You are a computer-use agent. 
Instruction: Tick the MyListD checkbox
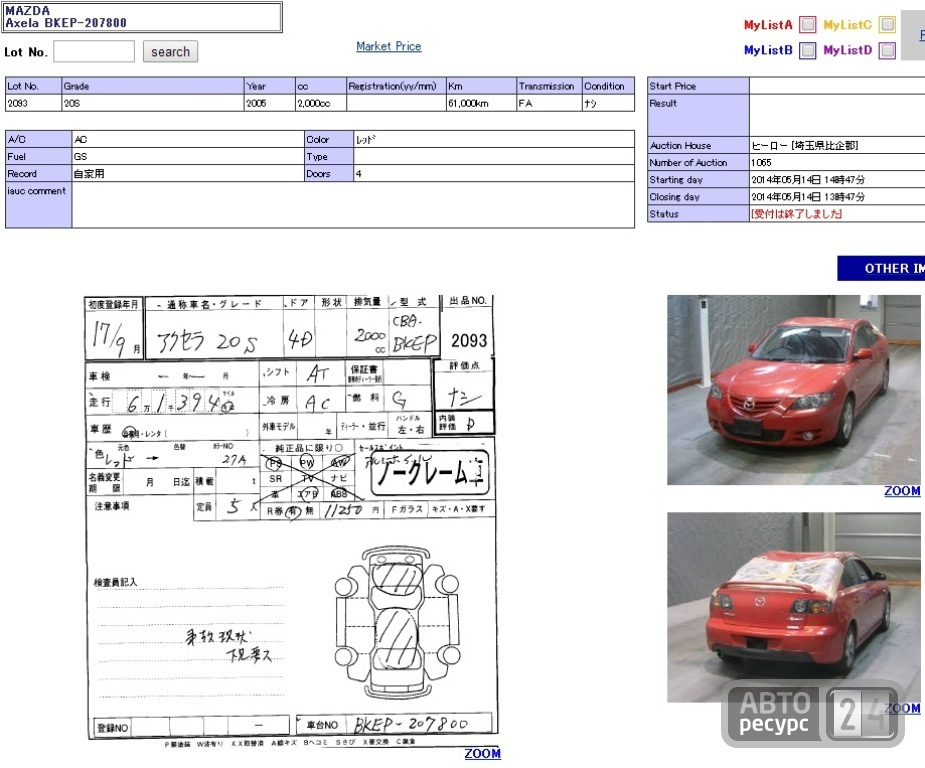887,50
